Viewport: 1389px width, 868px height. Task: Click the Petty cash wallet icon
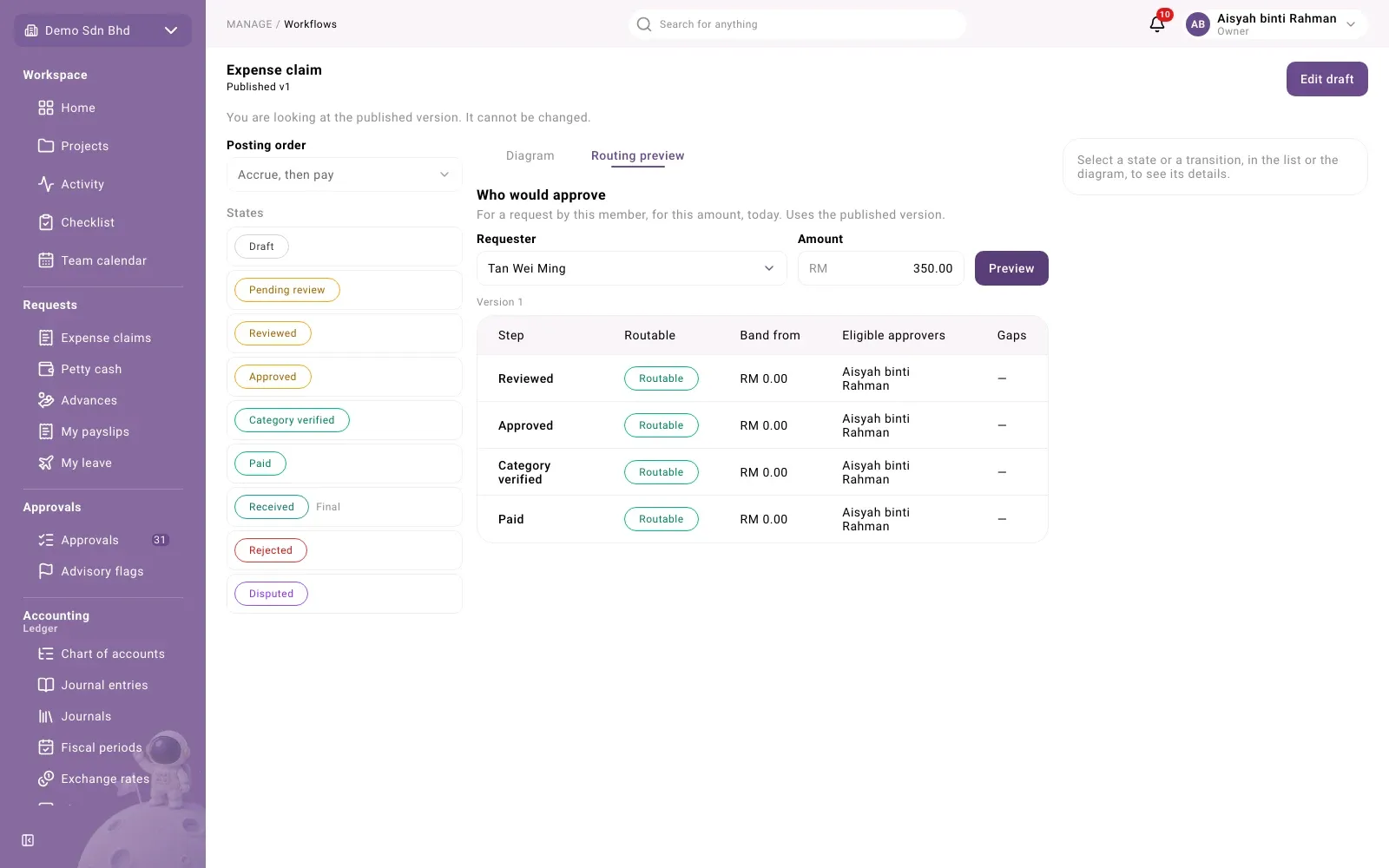(x=46, y=369)
